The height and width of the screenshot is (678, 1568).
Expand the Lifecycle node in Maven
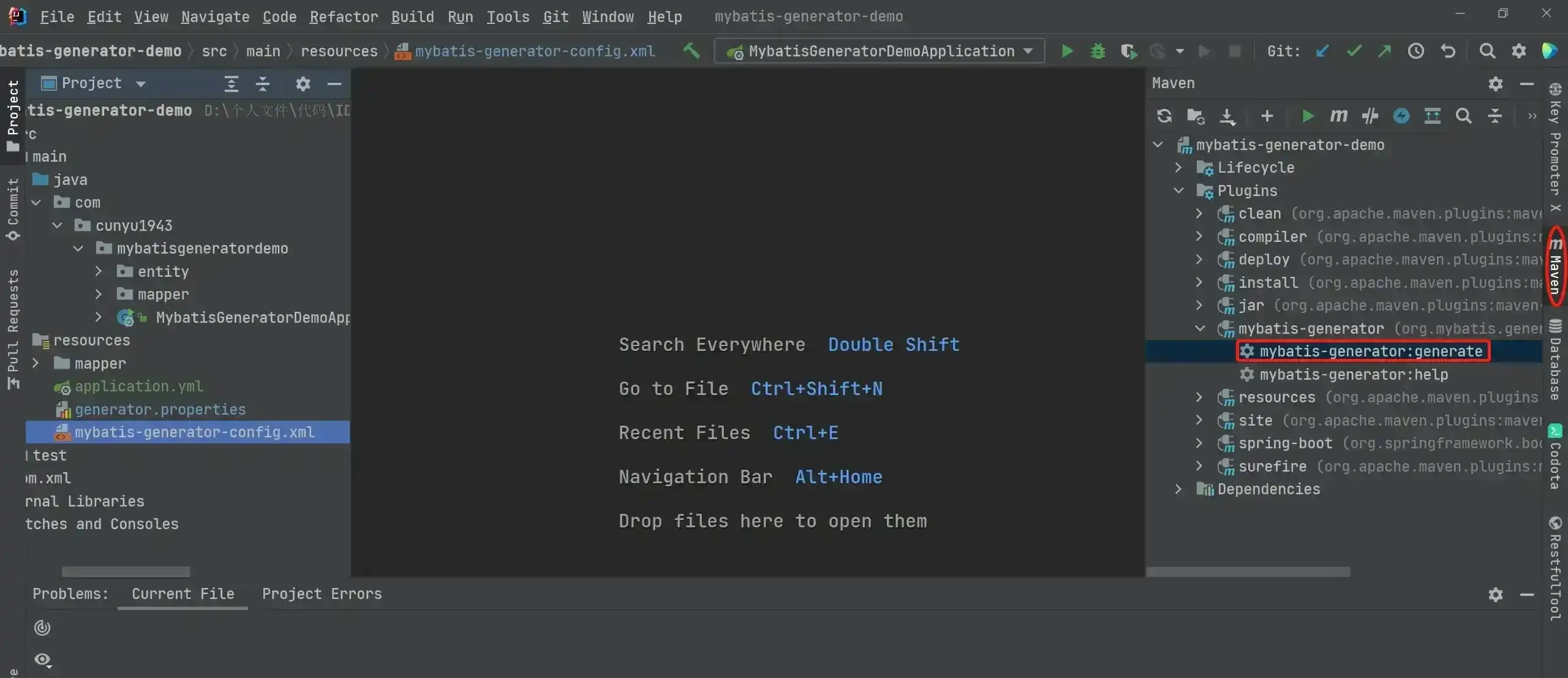[x=1178, y=167]
